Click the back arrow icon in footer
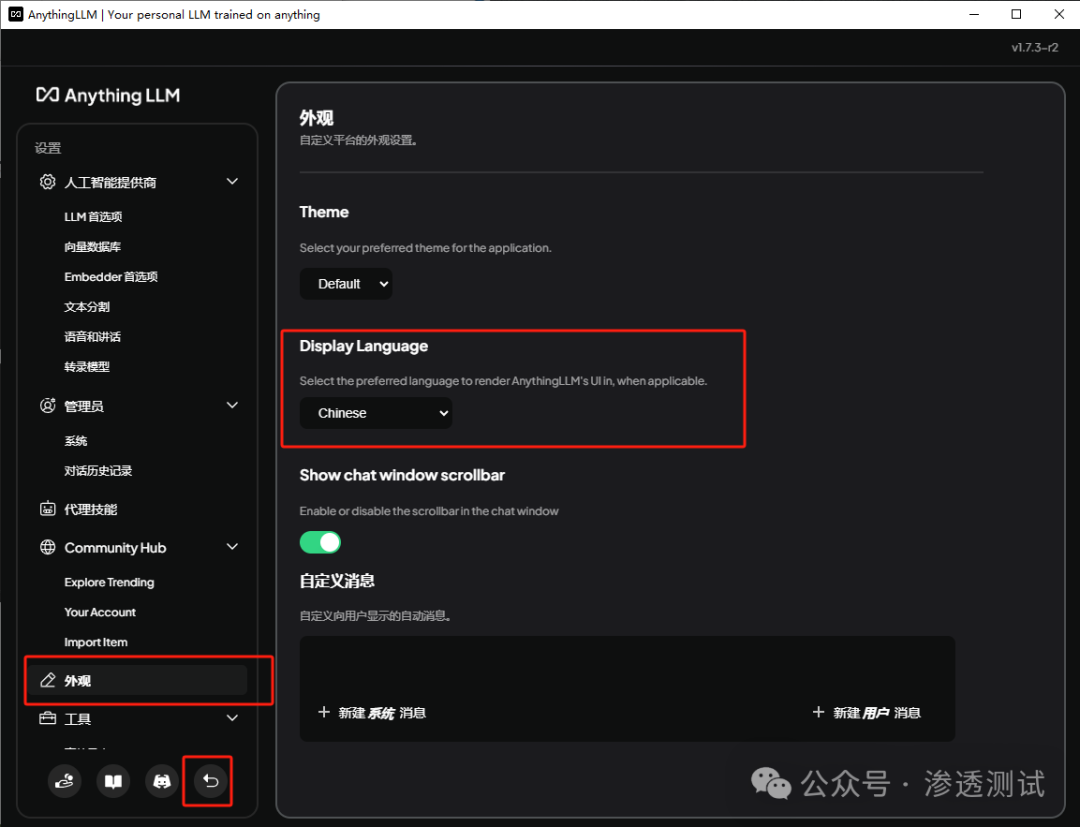The image size is (1080, 827). pyautogui.click(x=211, y=782)
